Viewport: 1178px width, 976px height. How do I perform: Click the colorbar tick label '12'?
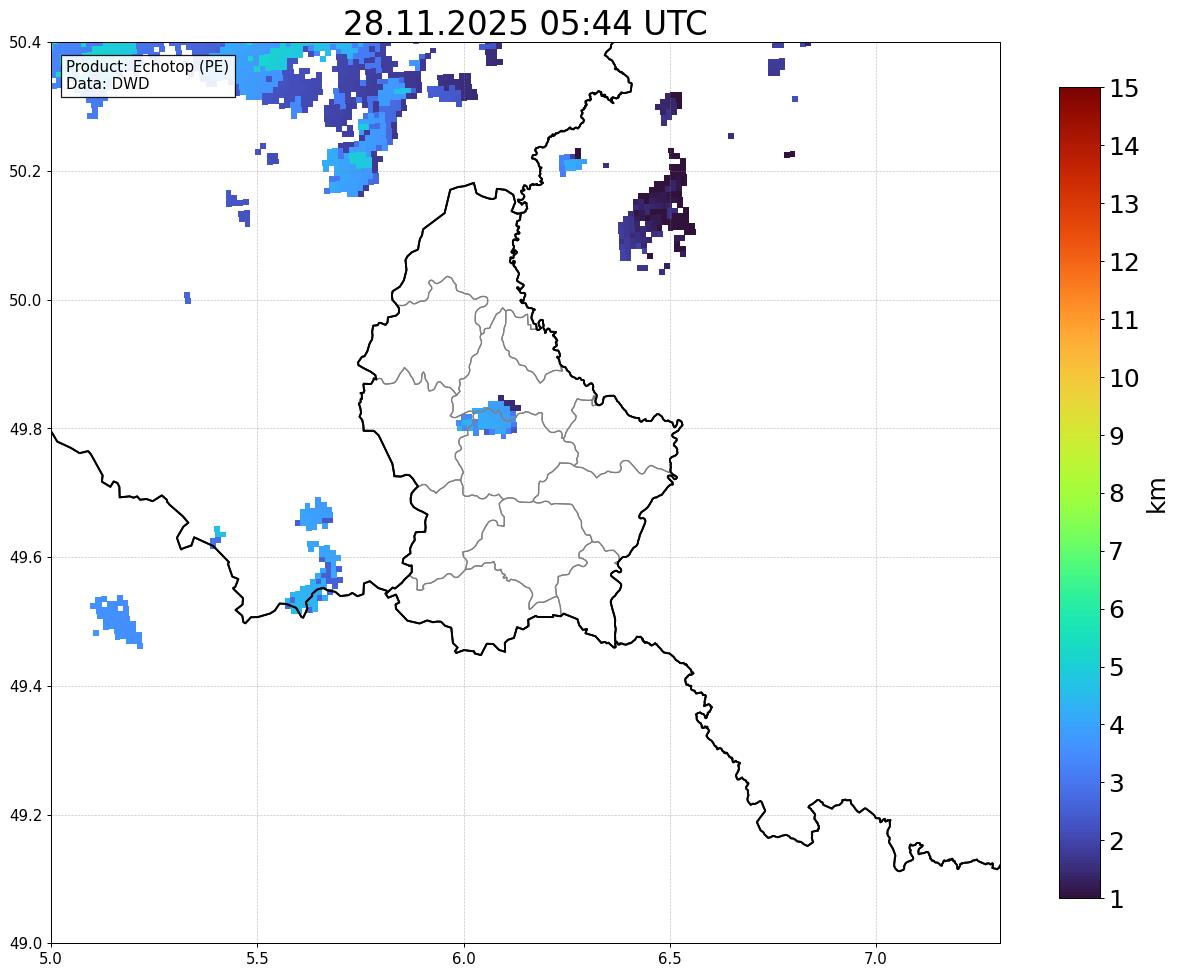coord(1124,262)
